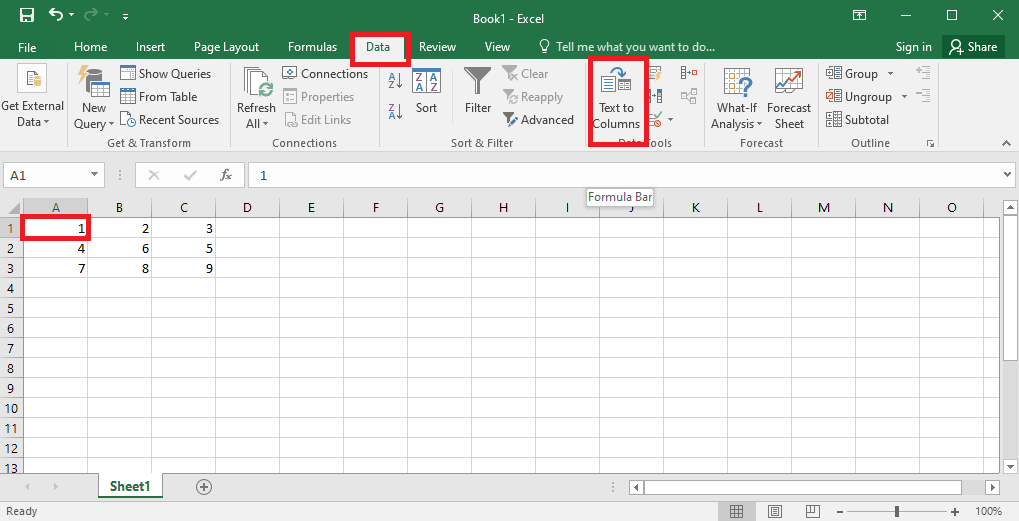This screenshot has width=1019, height=521.
Task: Save the workbook from the quick access toolbar
Action: coord(27,16)
